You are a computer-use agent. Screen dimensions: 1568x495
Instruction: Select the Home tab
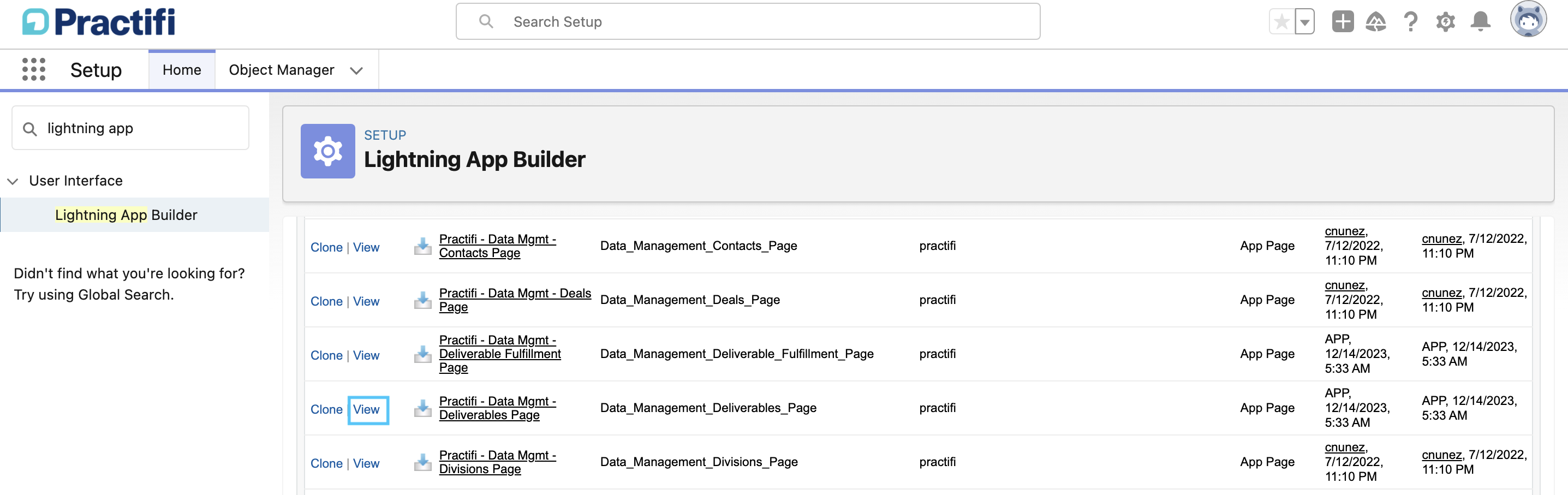181,70
